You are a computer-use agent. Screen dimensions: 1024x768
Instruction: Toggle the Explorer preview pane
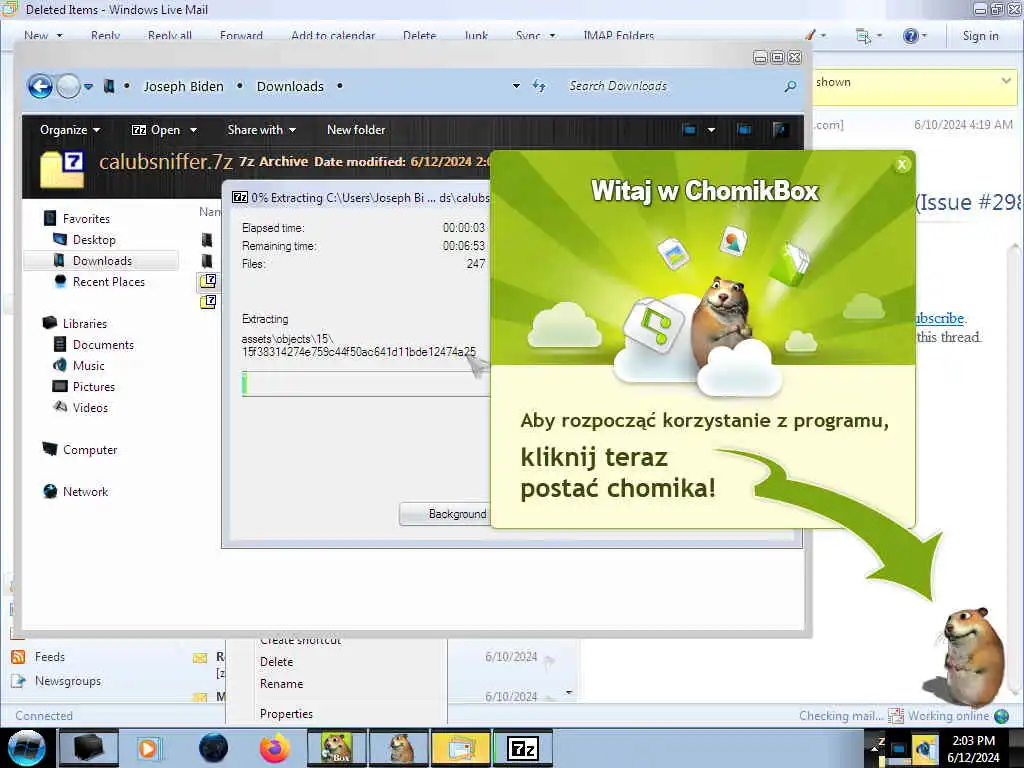coord(744,129)
